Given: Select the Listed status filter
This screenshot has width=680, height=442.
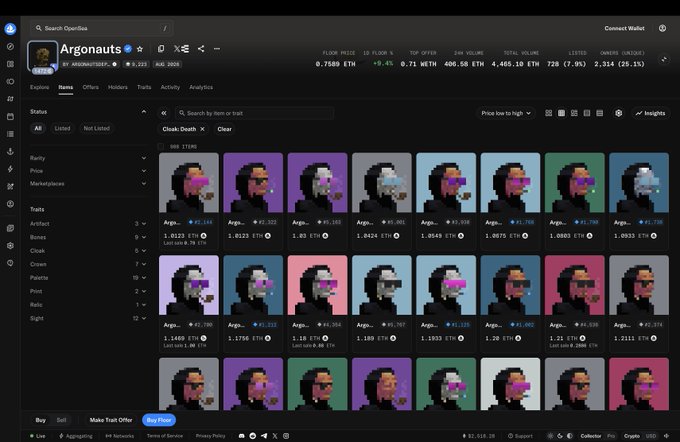Looking at the screenshot, I should [x=62, y=128].
